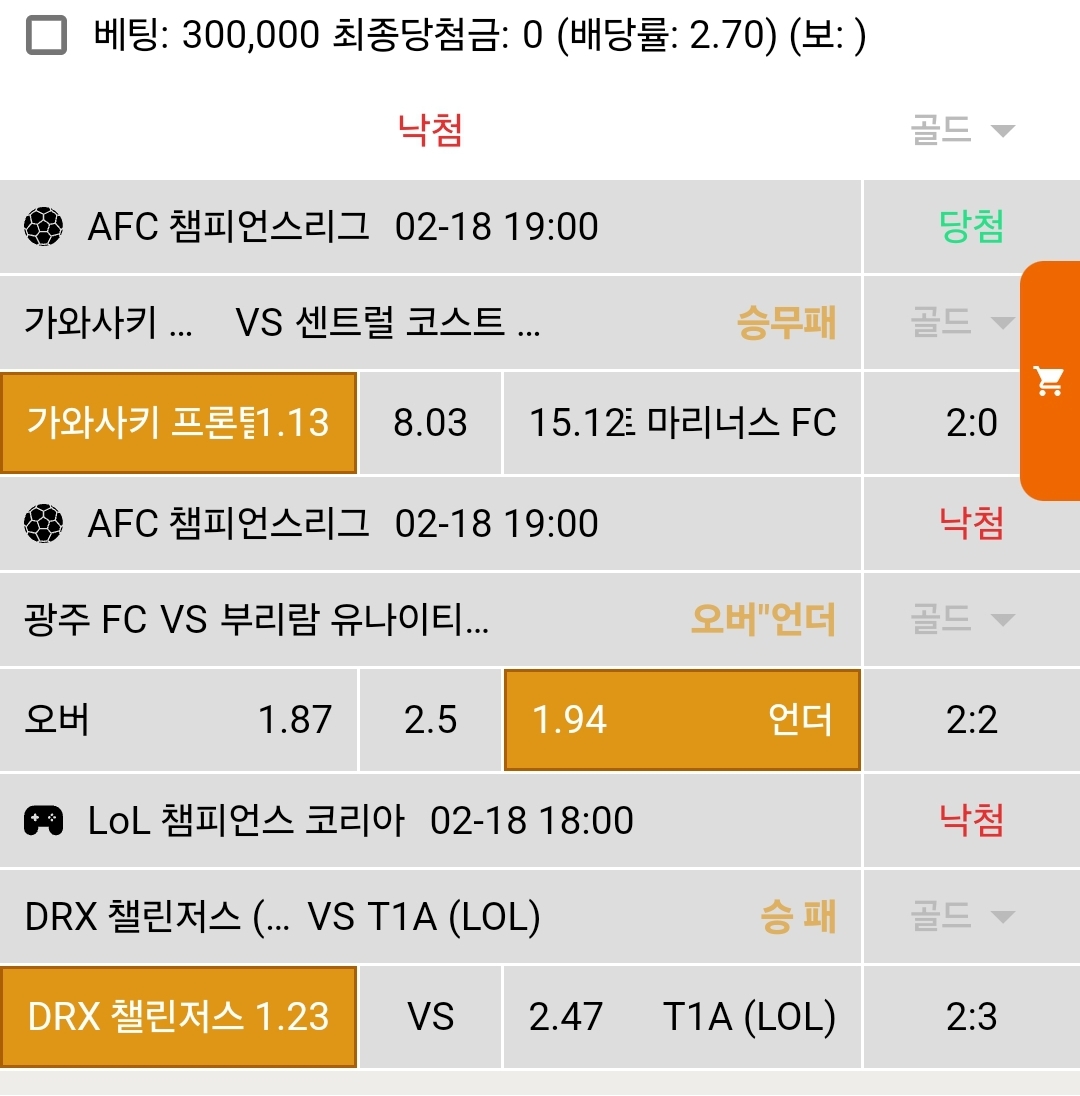
Task: Click soccer ball icon beside 광주 FC match league
Action: (43, 523)
